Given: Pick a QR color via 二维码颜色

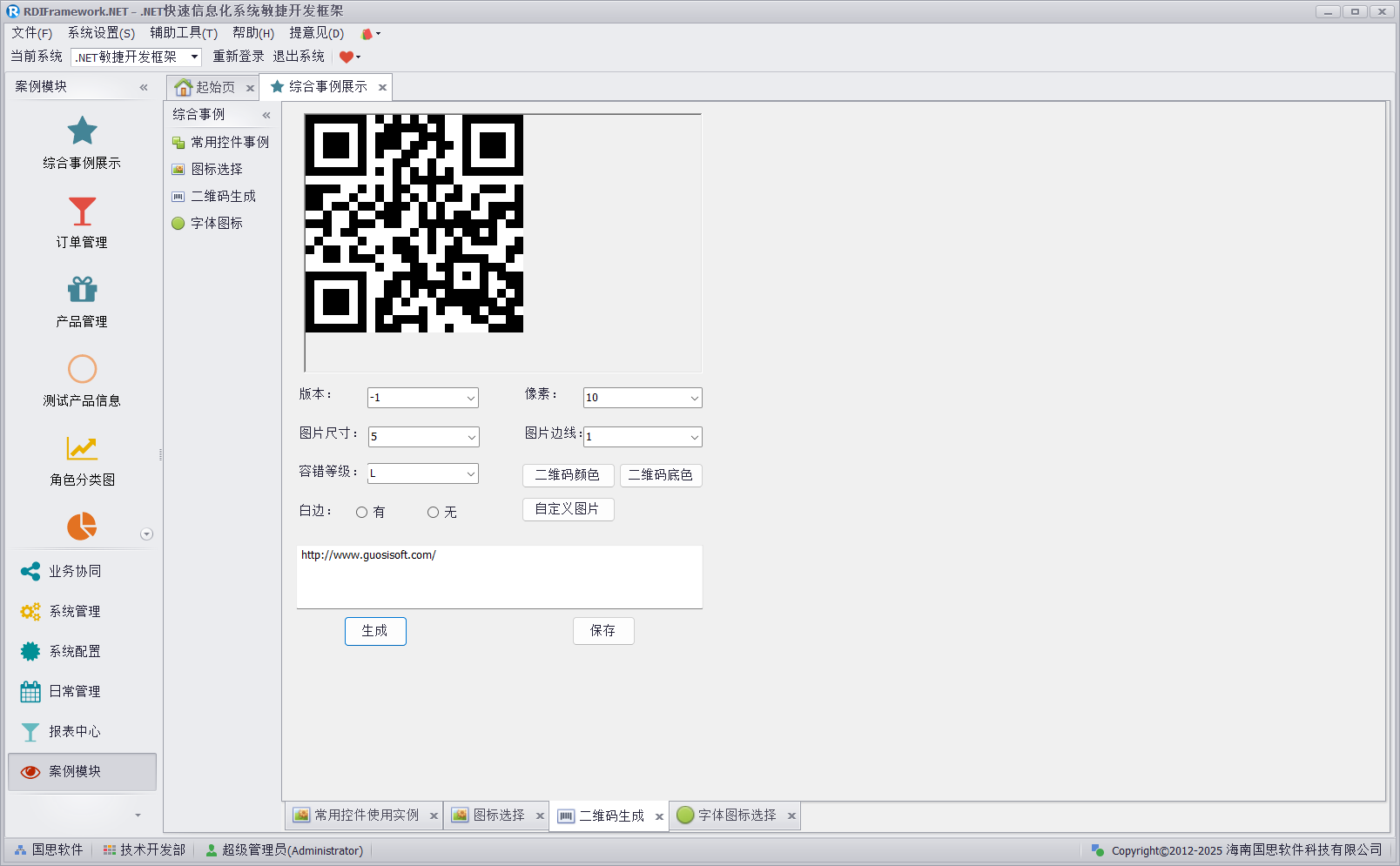Looking at the screenshot, I should [x=568, y=475].
